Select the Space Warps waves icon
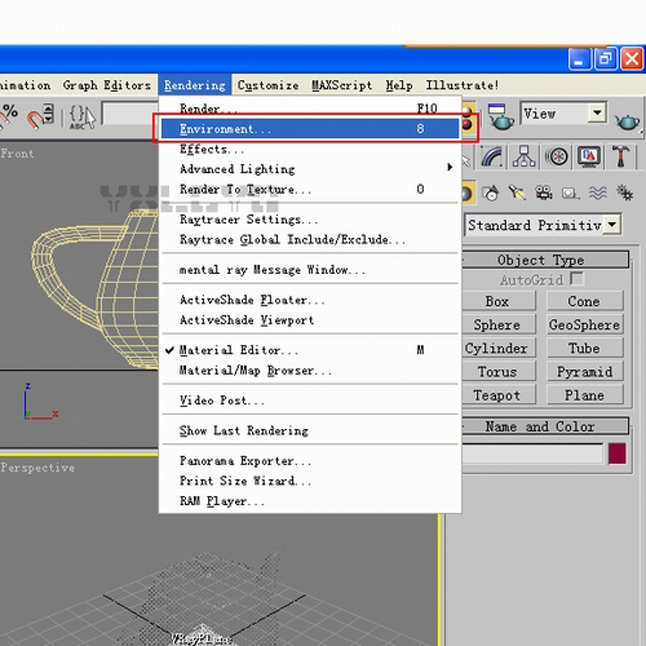646x646 pixels. coord(598,193)
